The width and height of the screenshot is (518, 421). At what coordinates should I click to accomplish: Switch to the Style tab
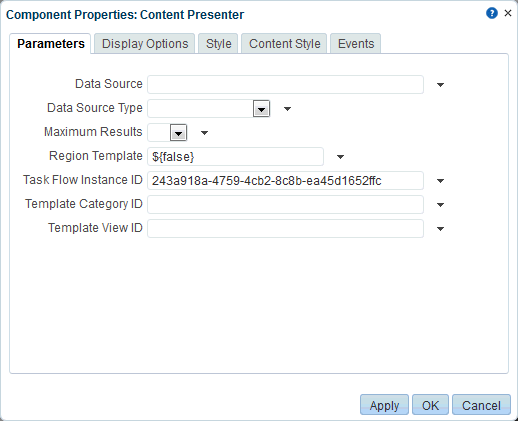218,44
